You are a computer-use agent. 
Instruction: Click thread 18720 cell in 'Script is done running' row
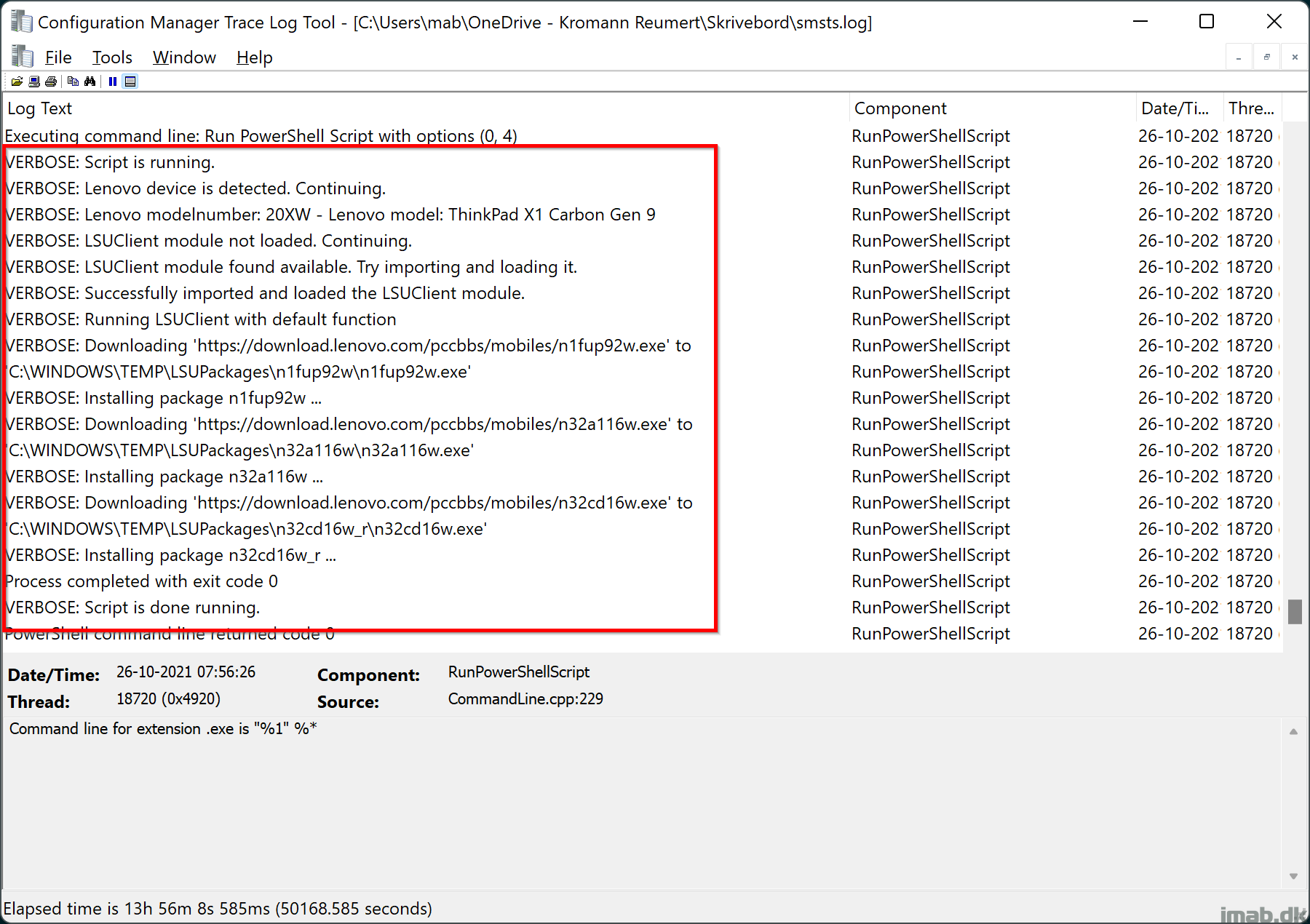(x=1250, y=608)
